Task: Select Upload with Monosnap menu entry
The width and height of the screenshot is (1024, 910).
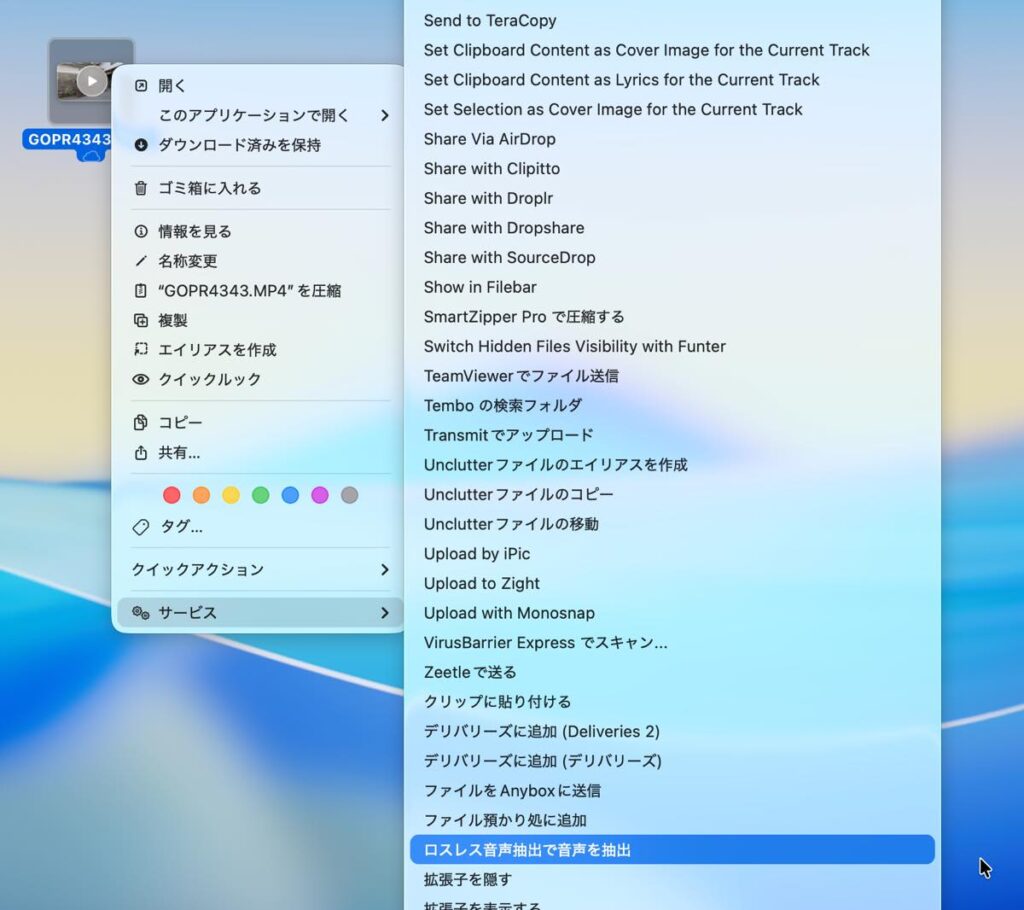Action: [509, 613]
